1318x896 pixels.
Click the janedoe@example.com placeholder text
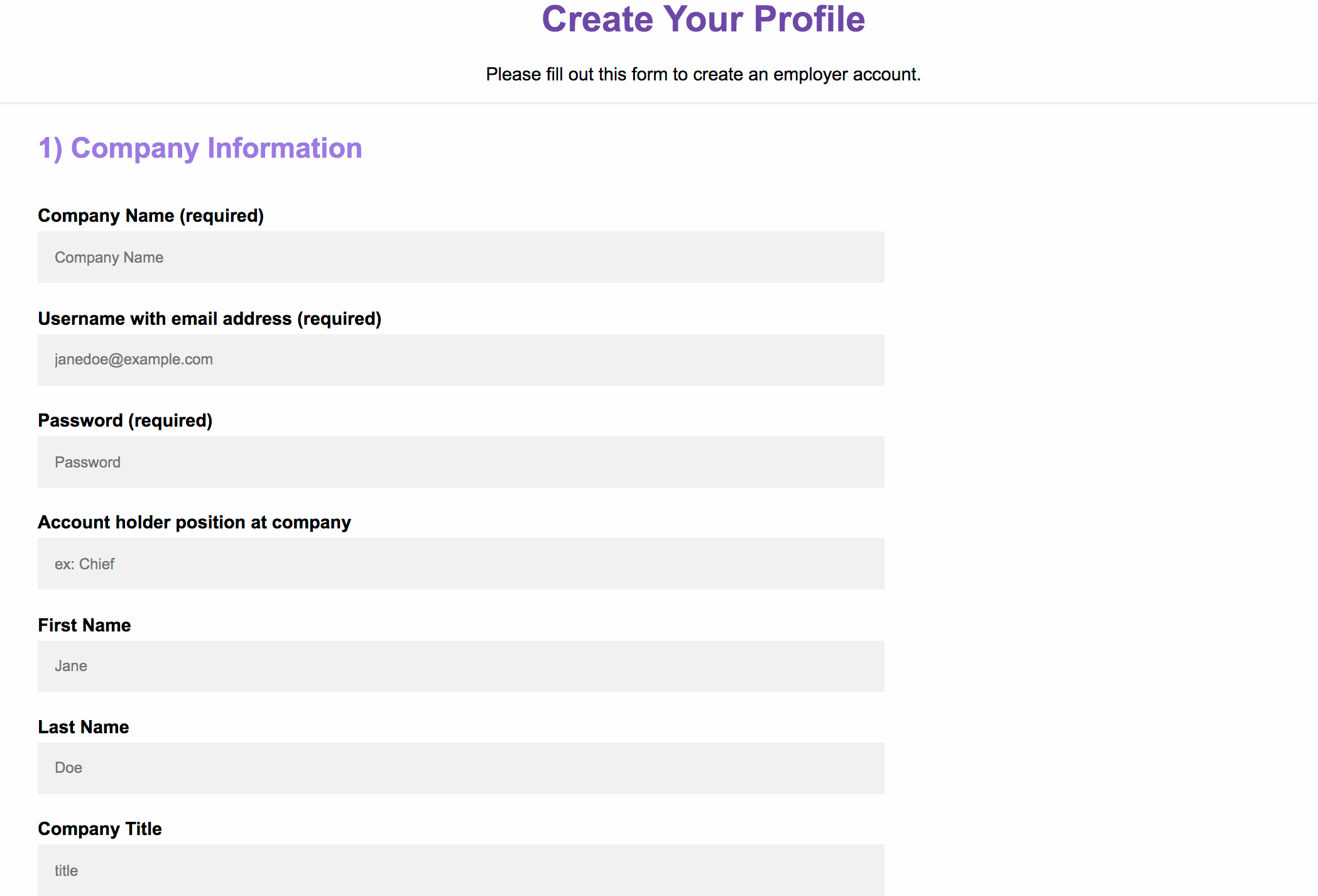(133, 359)
